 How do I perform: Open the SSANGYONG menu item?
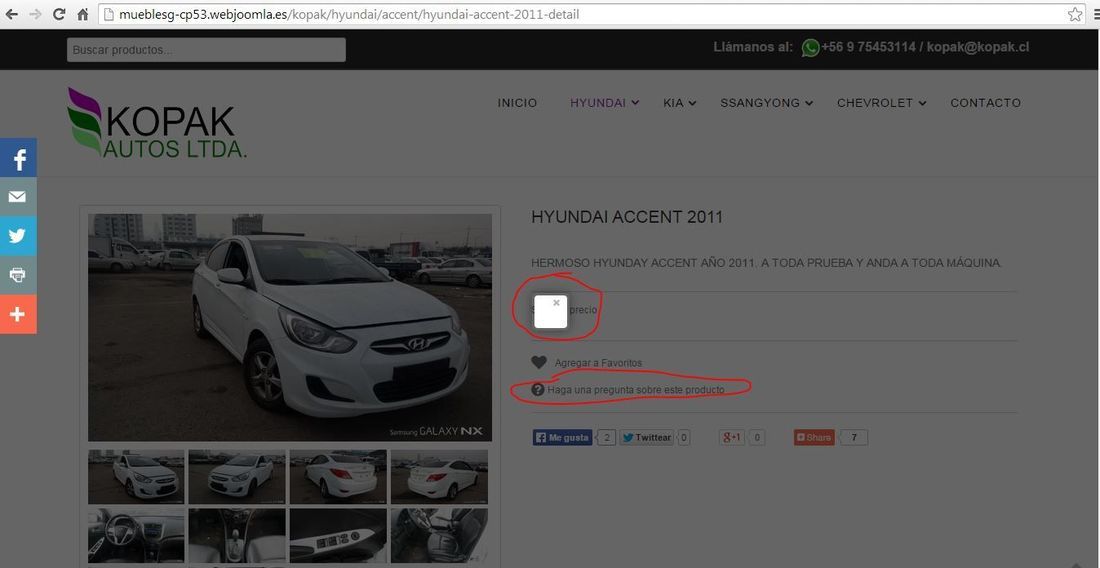[x=760, y=103]
